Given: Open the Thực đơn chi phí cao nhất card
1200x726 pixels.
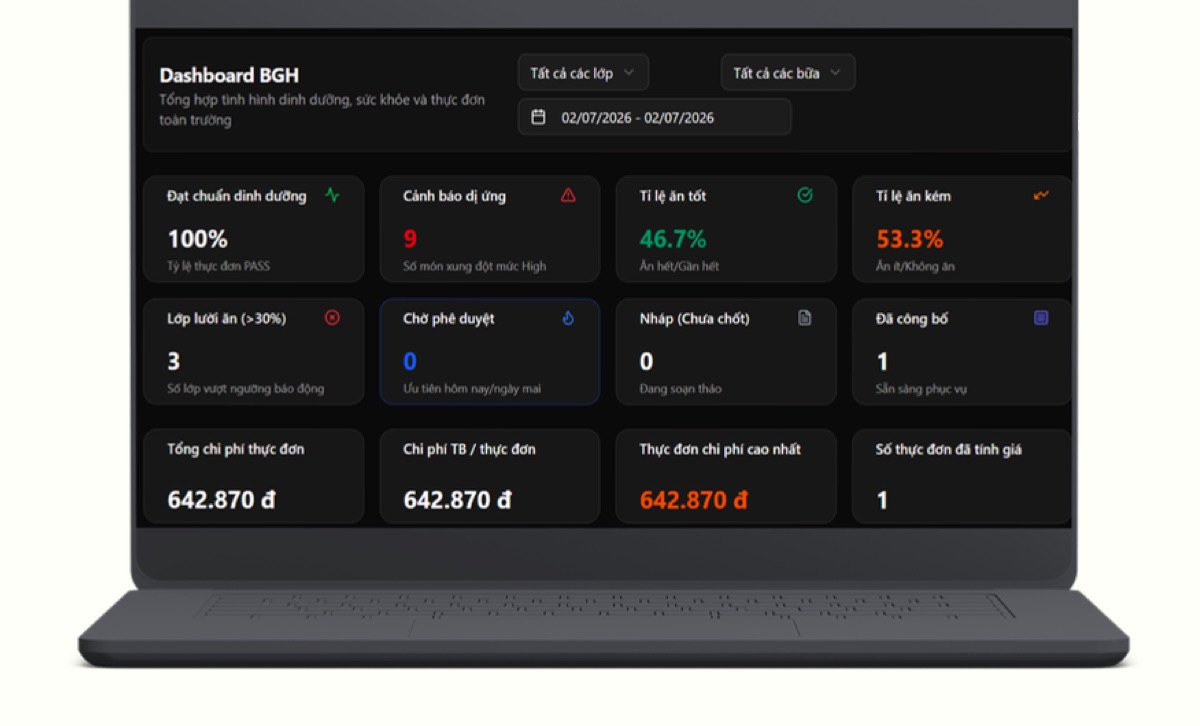Looking at the screenshot, I should click(x=726, y=477).
